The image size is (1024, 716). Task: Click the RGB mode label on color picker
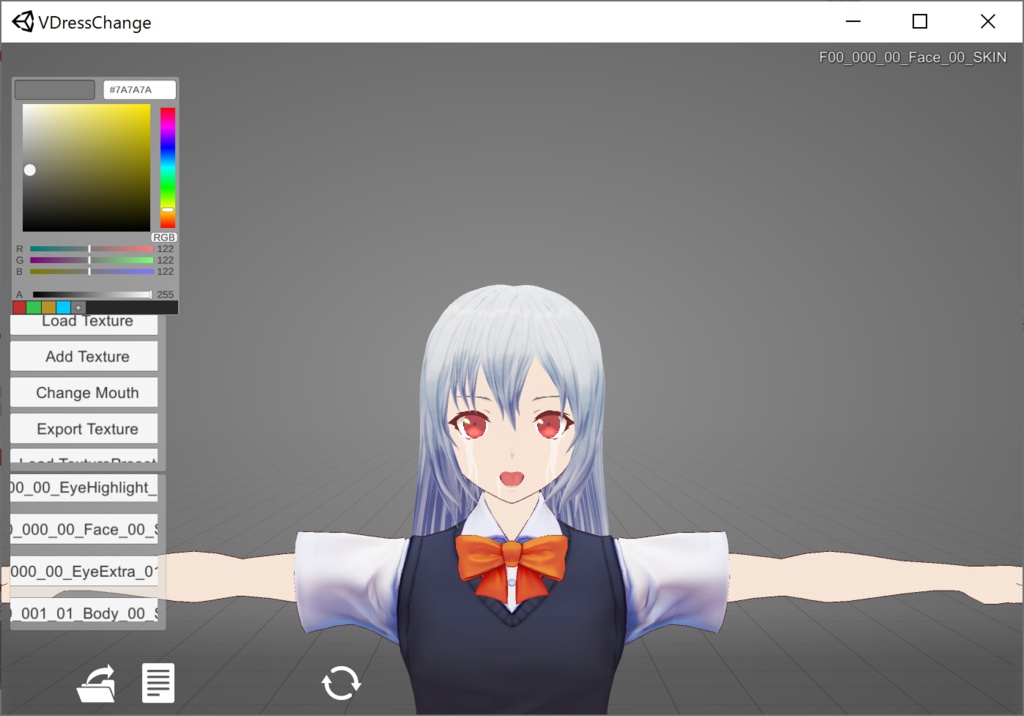[165, 237]
